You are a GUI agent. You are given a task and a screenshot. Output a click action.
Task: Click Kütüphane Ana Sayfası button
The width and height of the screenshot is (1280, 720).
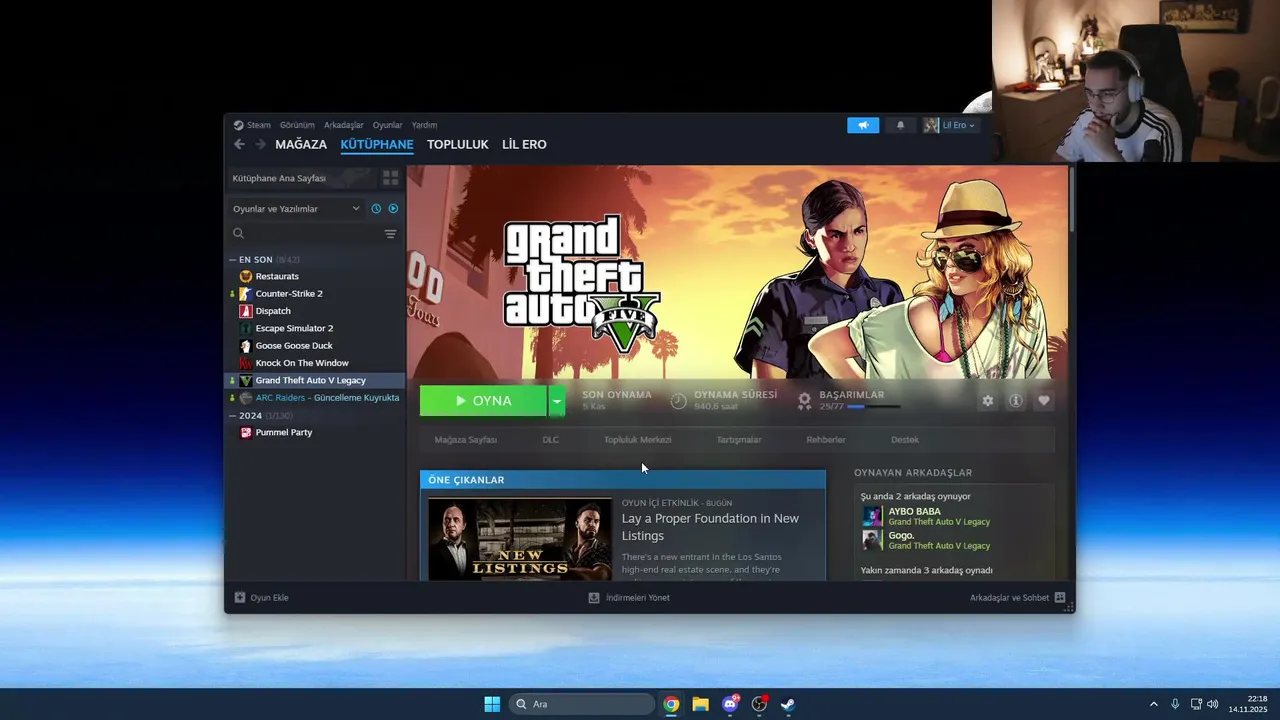(x=302, y=178)
